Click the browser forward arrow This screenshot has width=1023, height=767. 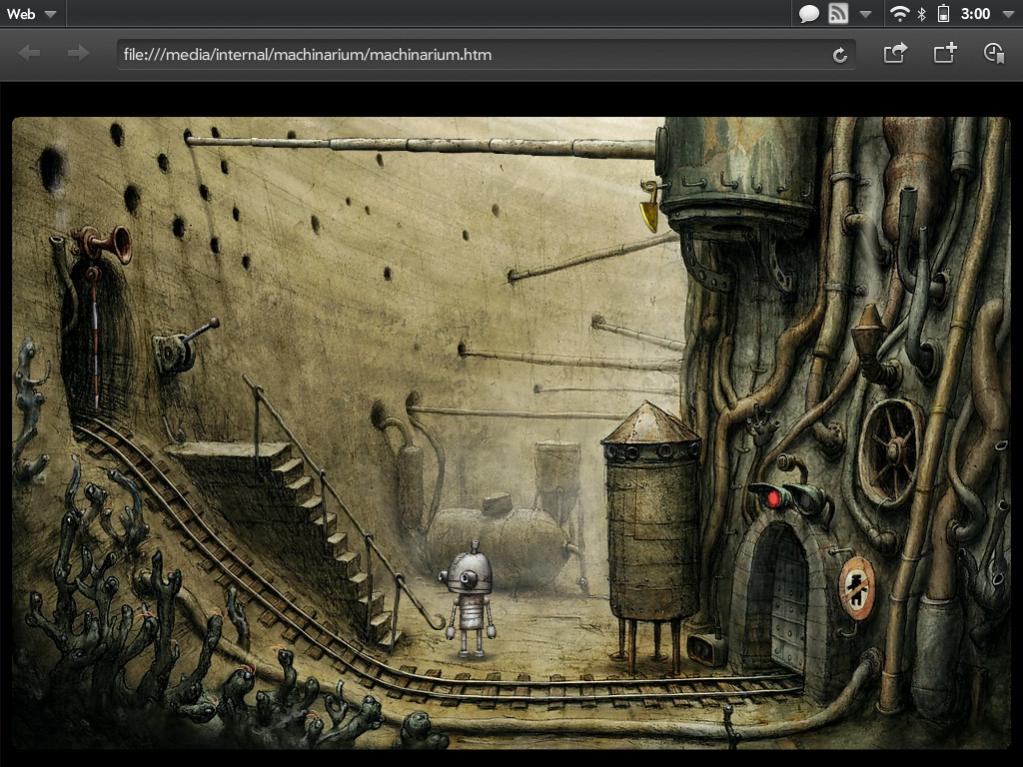(78, 54)
